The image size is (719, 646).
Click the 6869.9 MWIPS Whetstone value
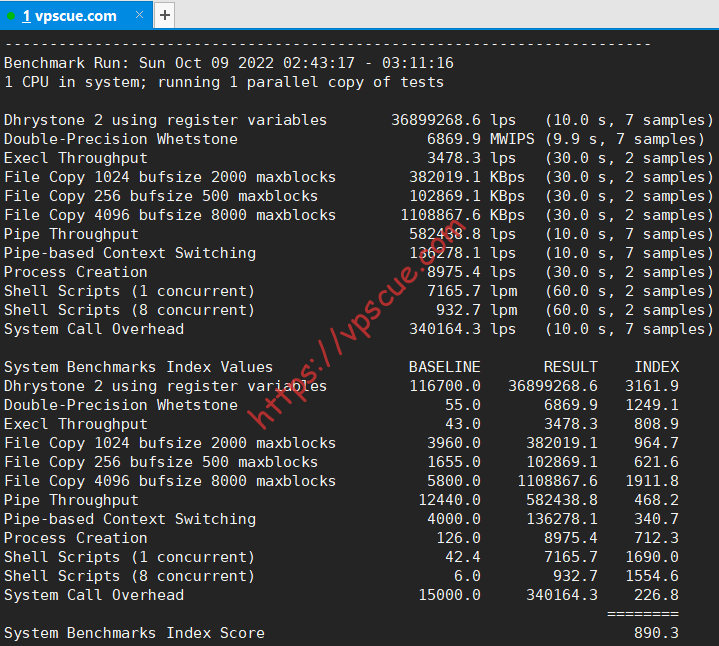[x=481, y=139]
